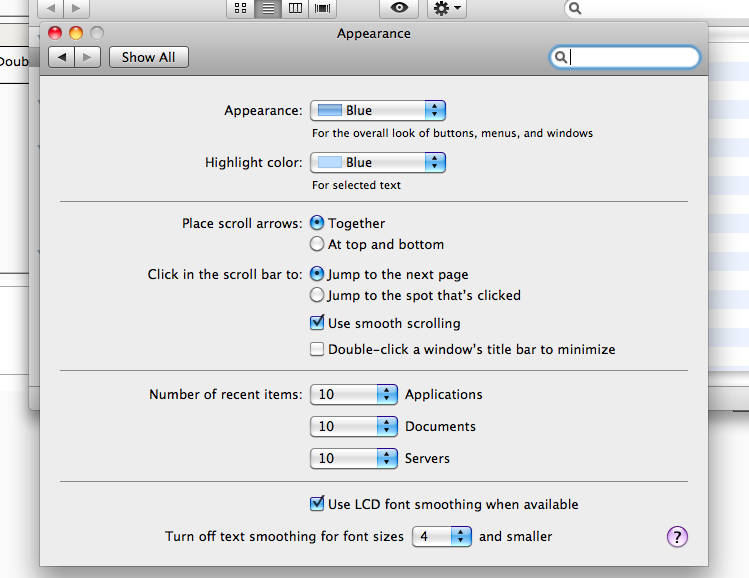This screenshot has height=578, width=749.
Task: Toggle Use smooth scrolling checkbox
Action: coord(317,323)
